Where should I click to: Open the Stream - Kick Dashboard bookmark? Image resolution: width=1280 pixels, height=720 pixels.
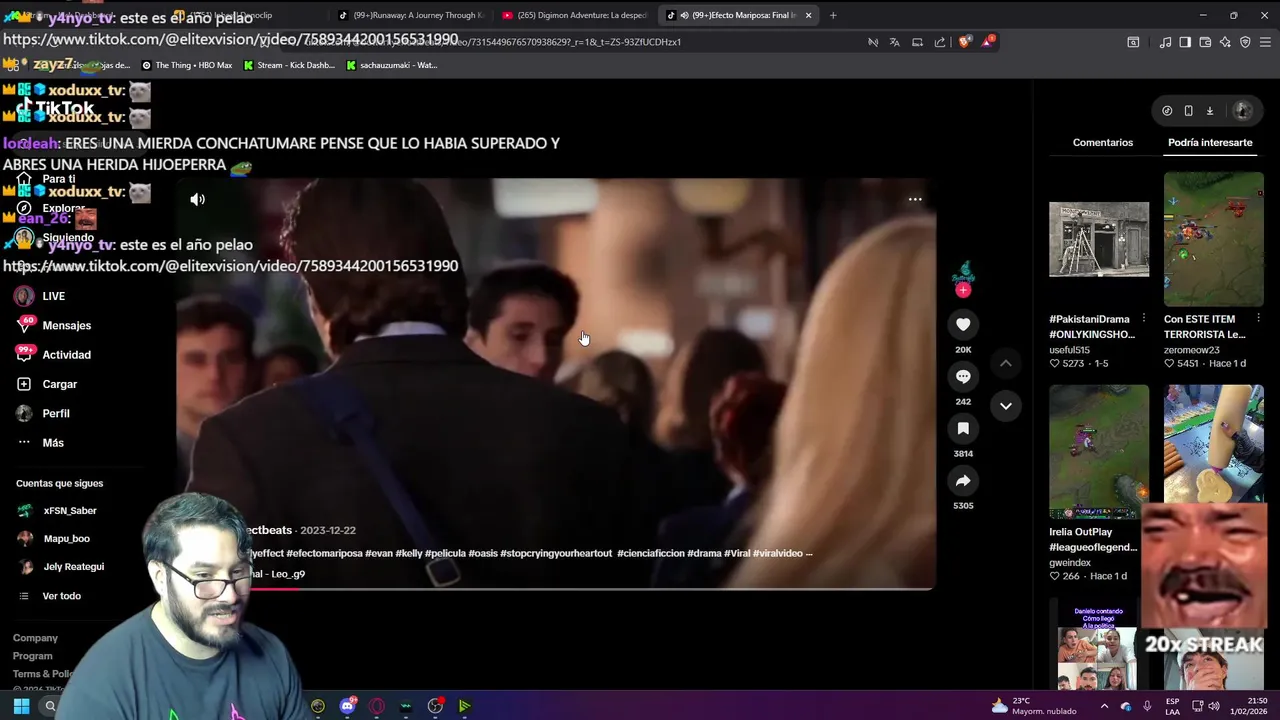click(289, 65)
